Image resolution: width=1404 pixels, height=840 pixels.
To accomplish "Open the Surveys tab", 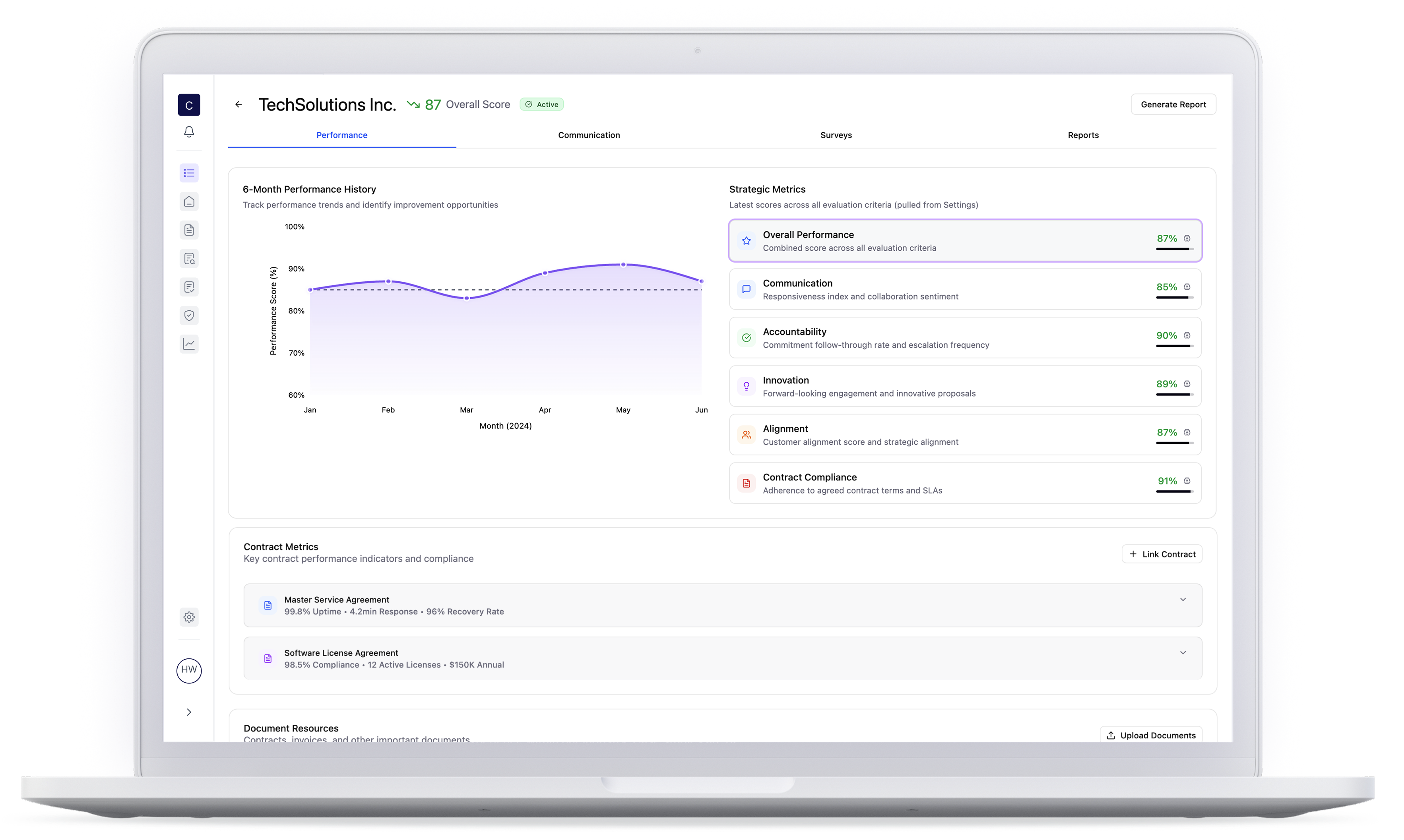I will click(836, 135).
